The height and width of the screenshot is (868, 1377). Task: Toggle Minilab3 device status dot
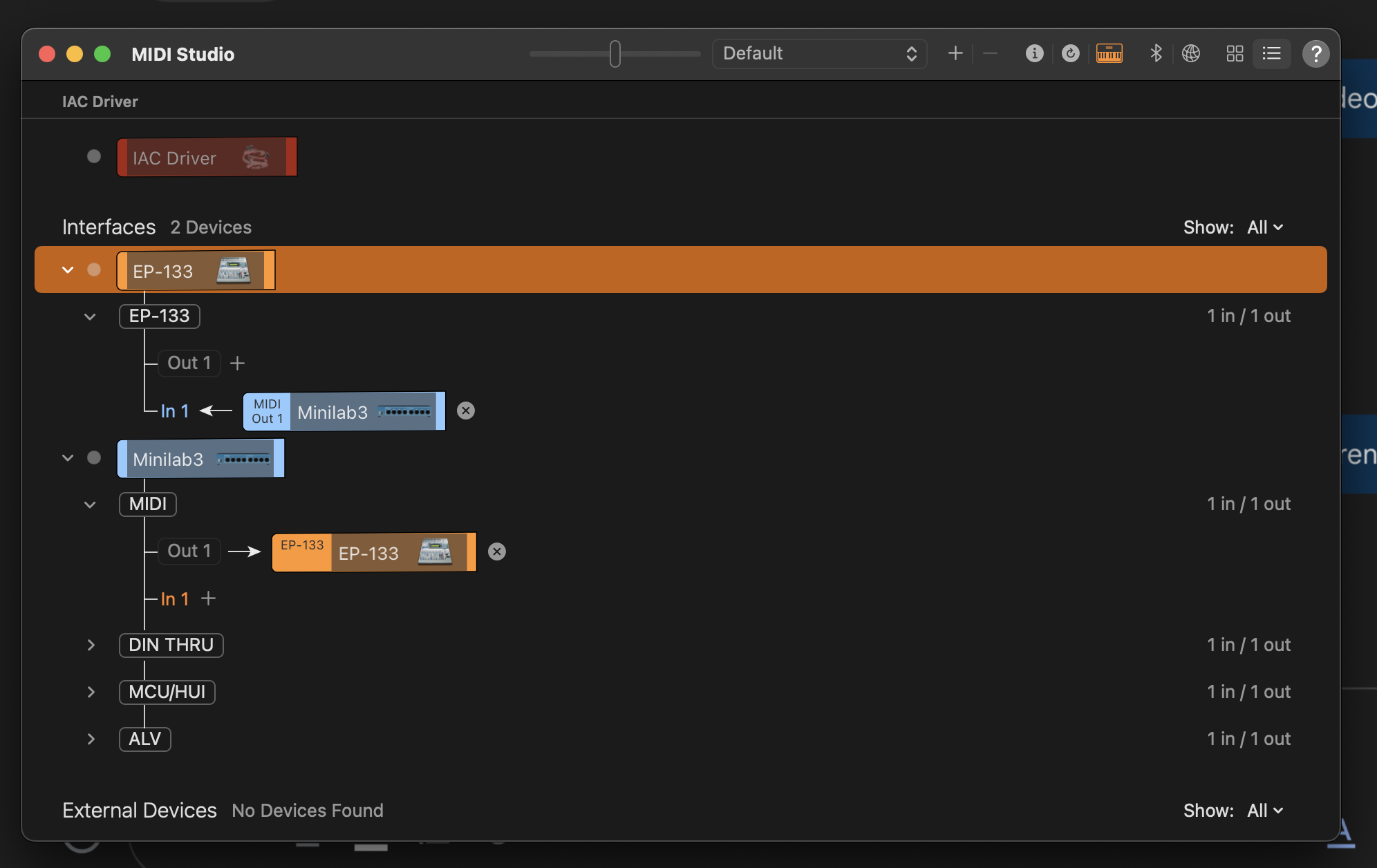[x=94, y=457]
